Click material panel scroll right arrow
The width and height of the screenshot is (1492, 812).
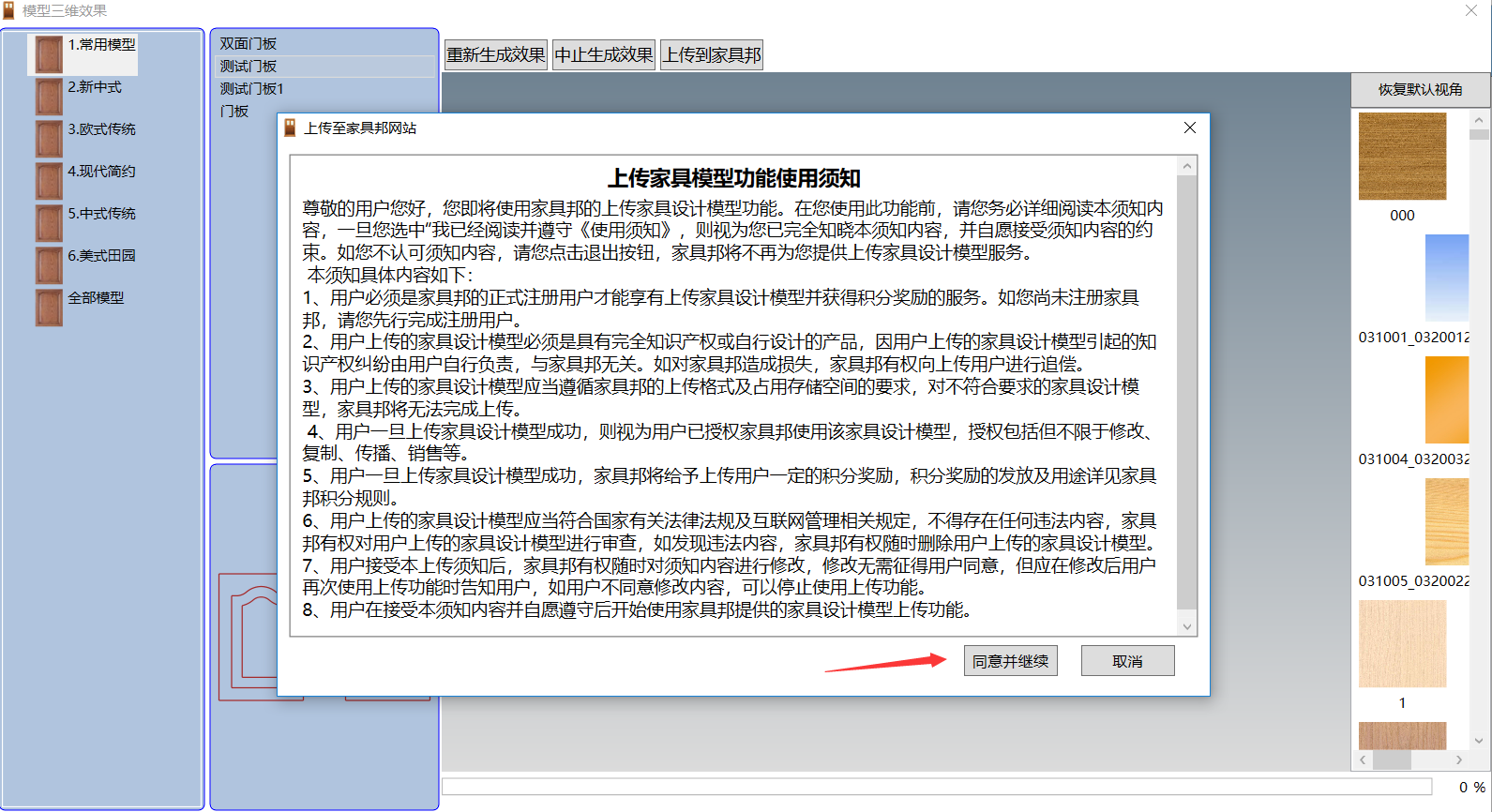coord(1458,759)
